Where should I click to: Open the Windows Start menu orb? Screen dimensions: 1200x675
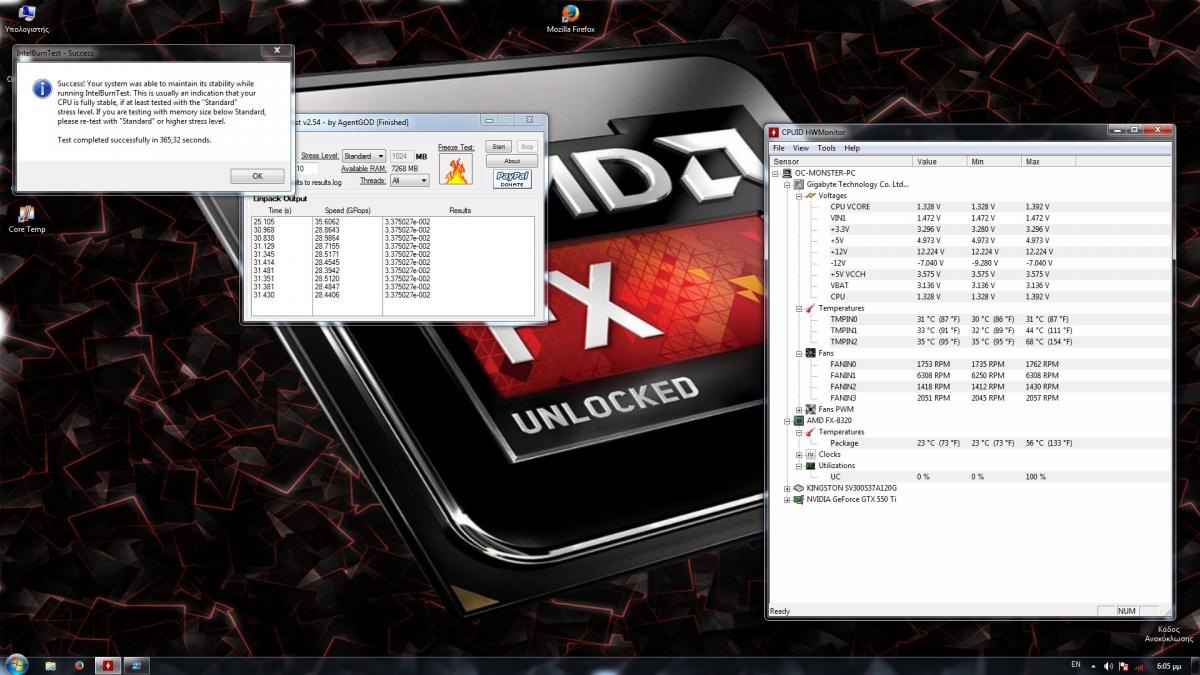coord(17,664)
